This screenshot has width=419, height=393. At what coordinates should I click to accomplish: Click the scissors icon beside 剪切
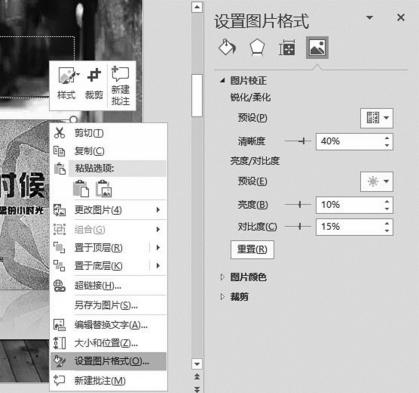(59, 133)
